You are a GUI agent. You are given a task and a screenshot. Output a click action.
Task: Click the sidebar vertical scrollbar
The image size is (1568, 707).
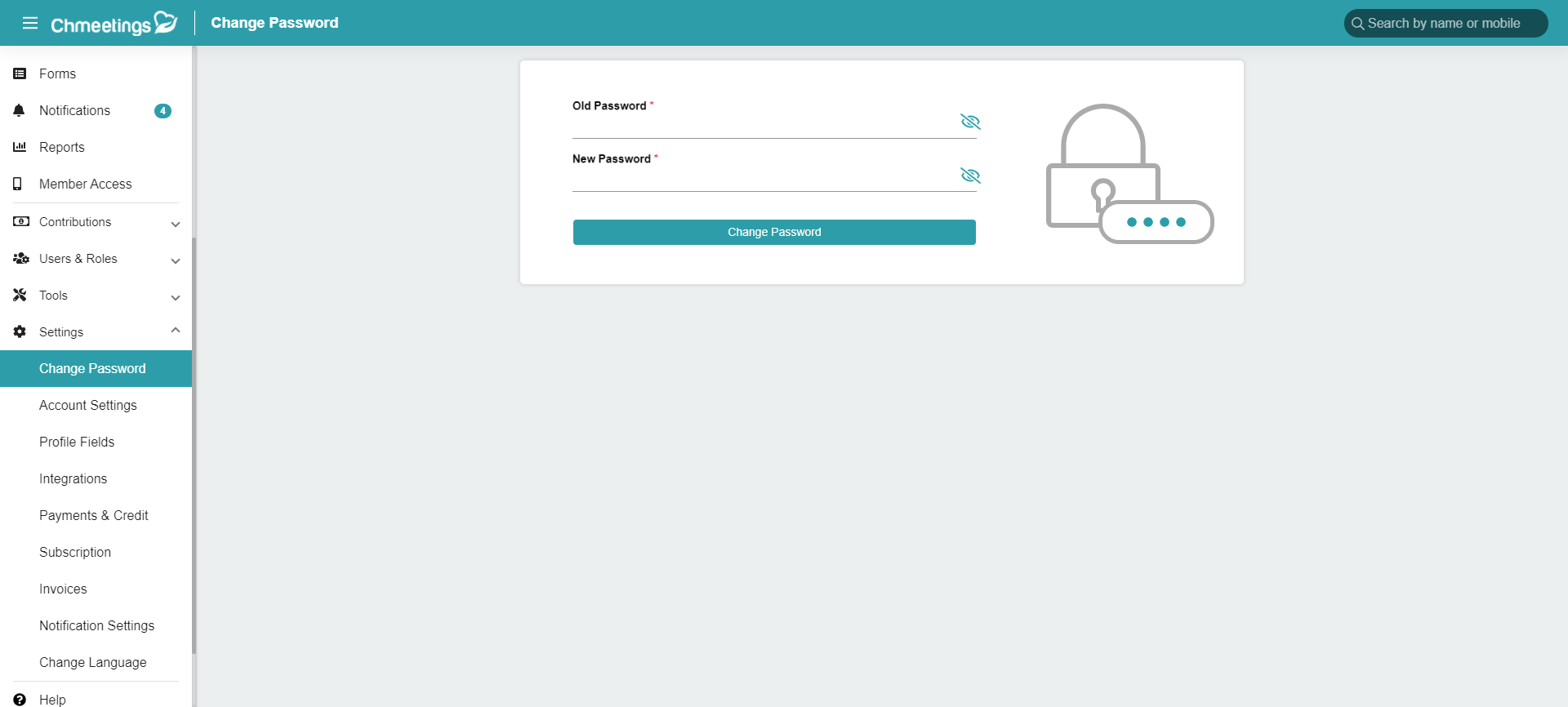click(x=194, y=446)
